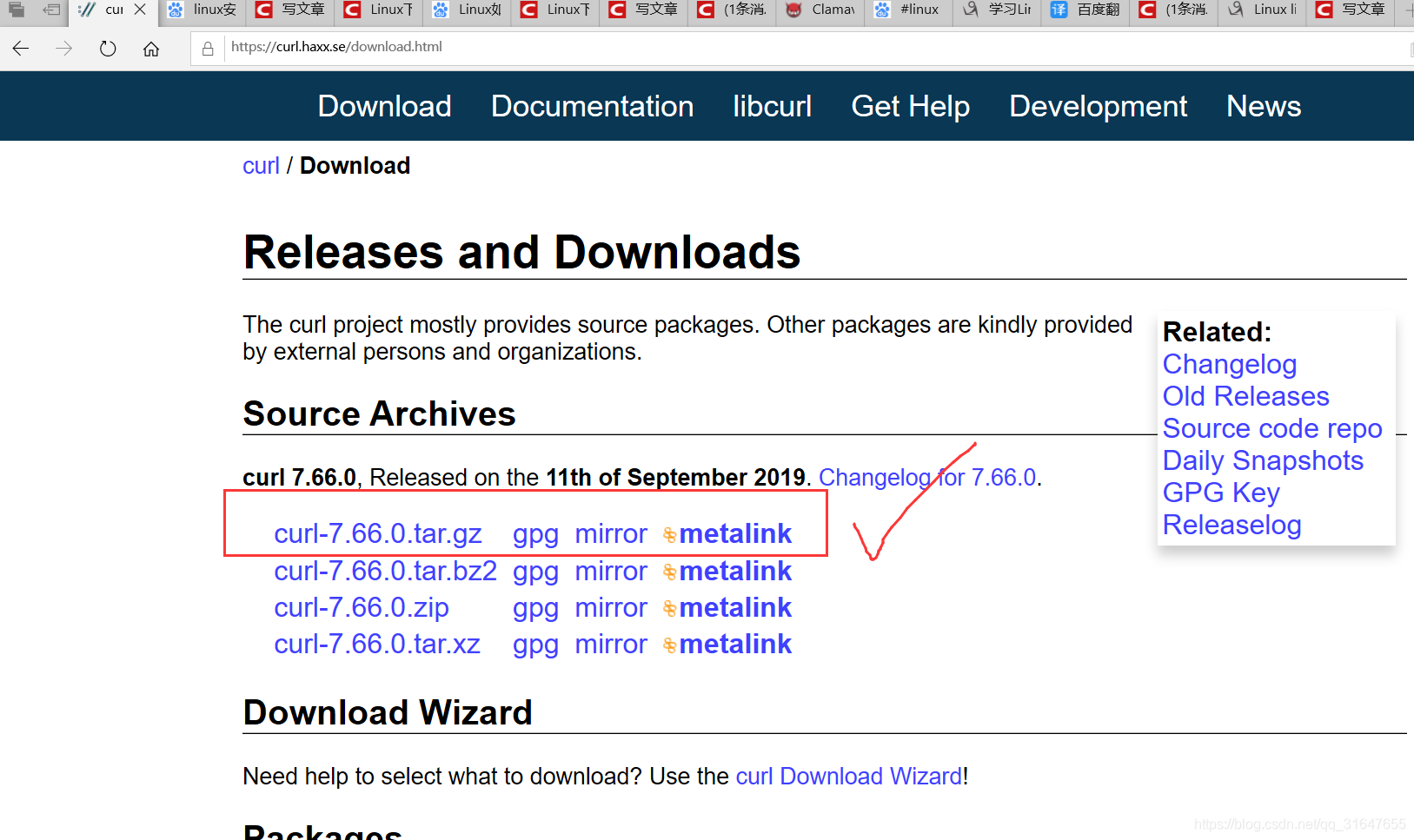Viewport: 1414px width, 840px height.
Task: Open gpg signature for curl-7.66.0.tar.gz
Action: (535, 535)
